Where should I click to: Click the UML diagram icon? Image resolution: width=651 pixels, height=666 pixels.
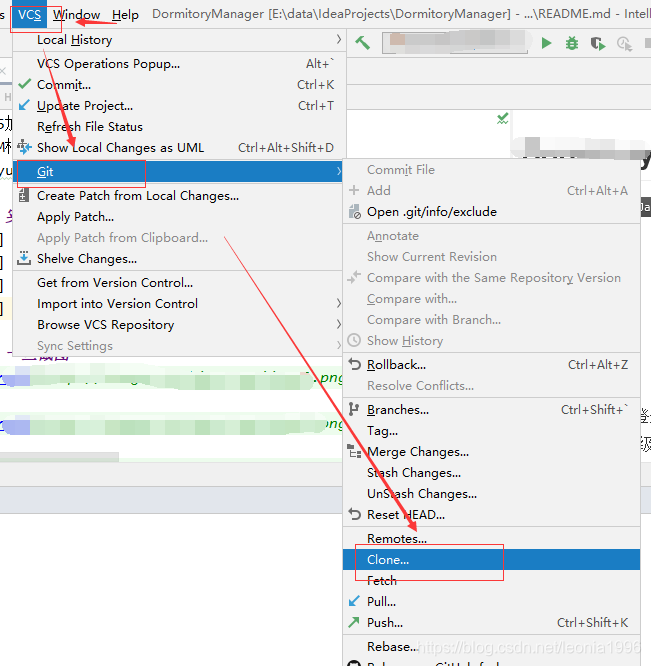point(24,147)
